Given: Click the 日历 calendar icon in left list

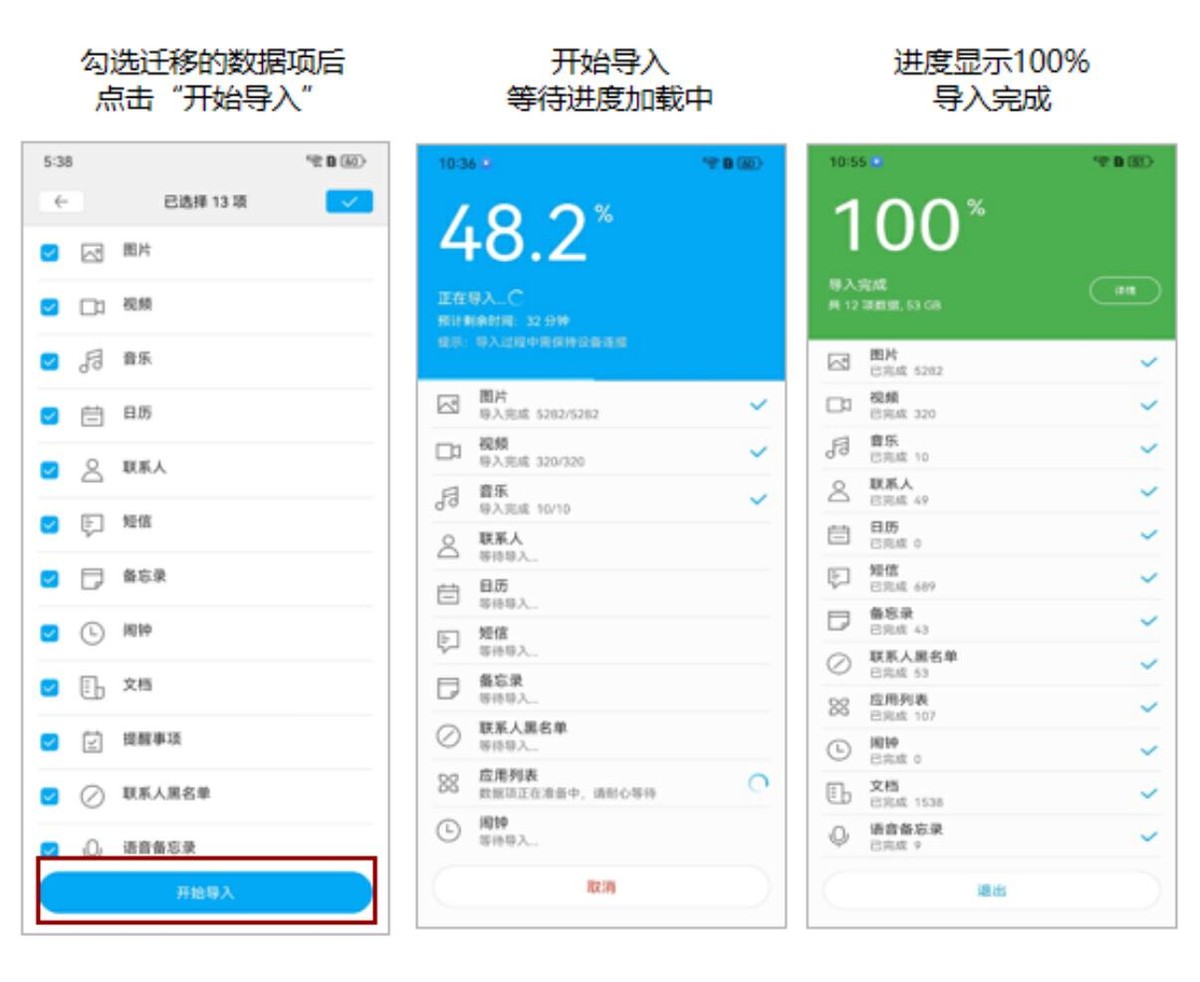Looking at the screenshot, I should click(92, 415).
